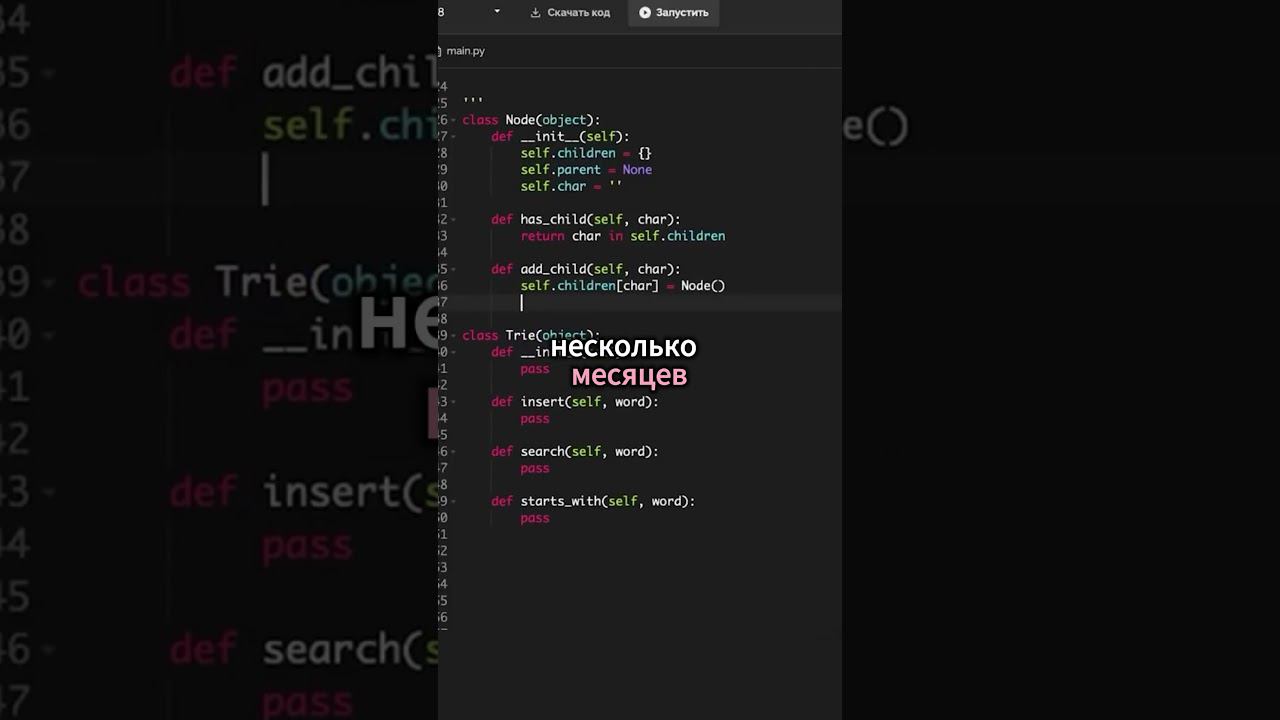Viewport: 1280px width, 720px height.
Task: Click "def search(self, word):" line
Action: coord(575,452)
